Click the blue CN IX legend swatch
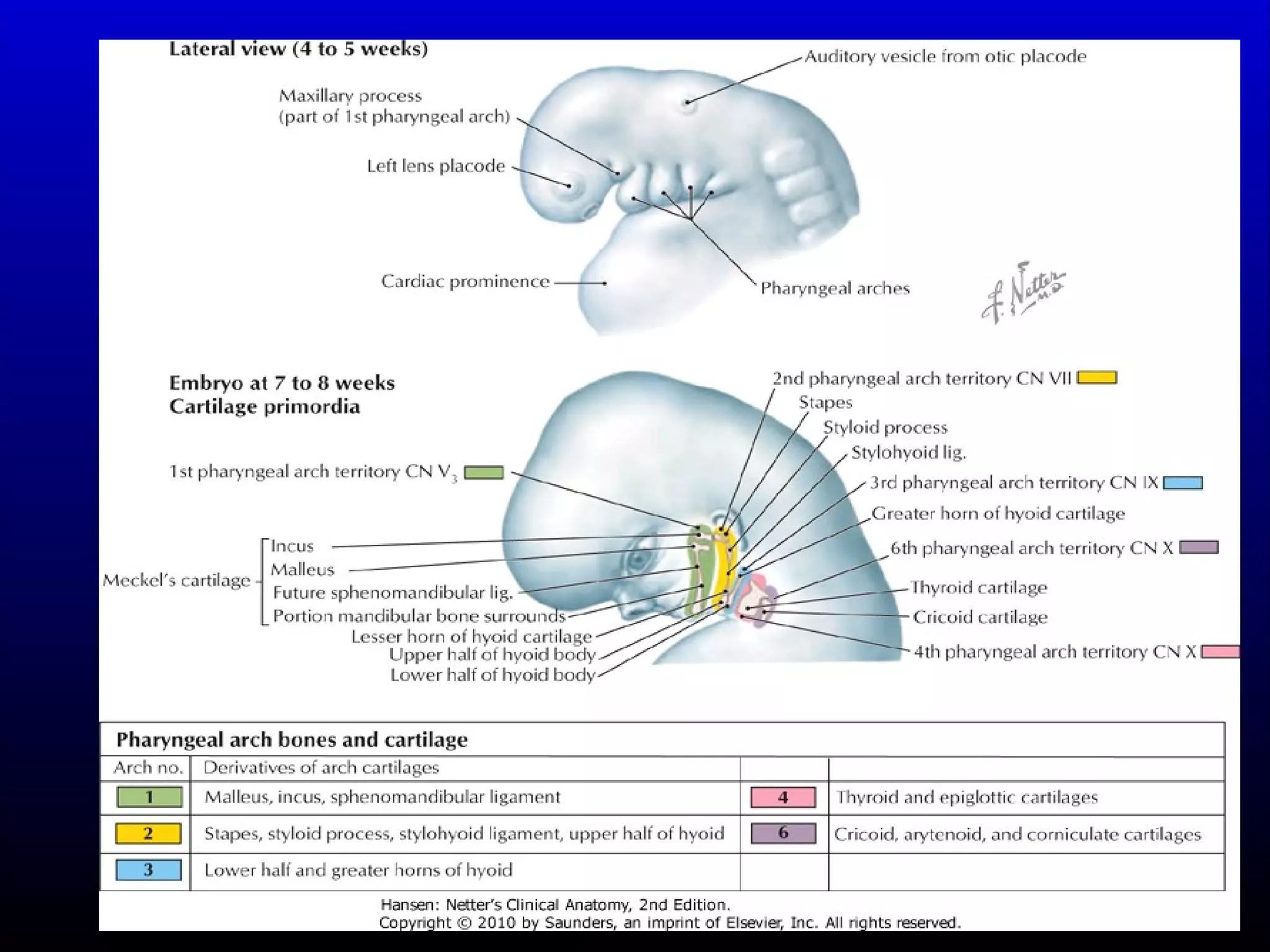 1183,483
